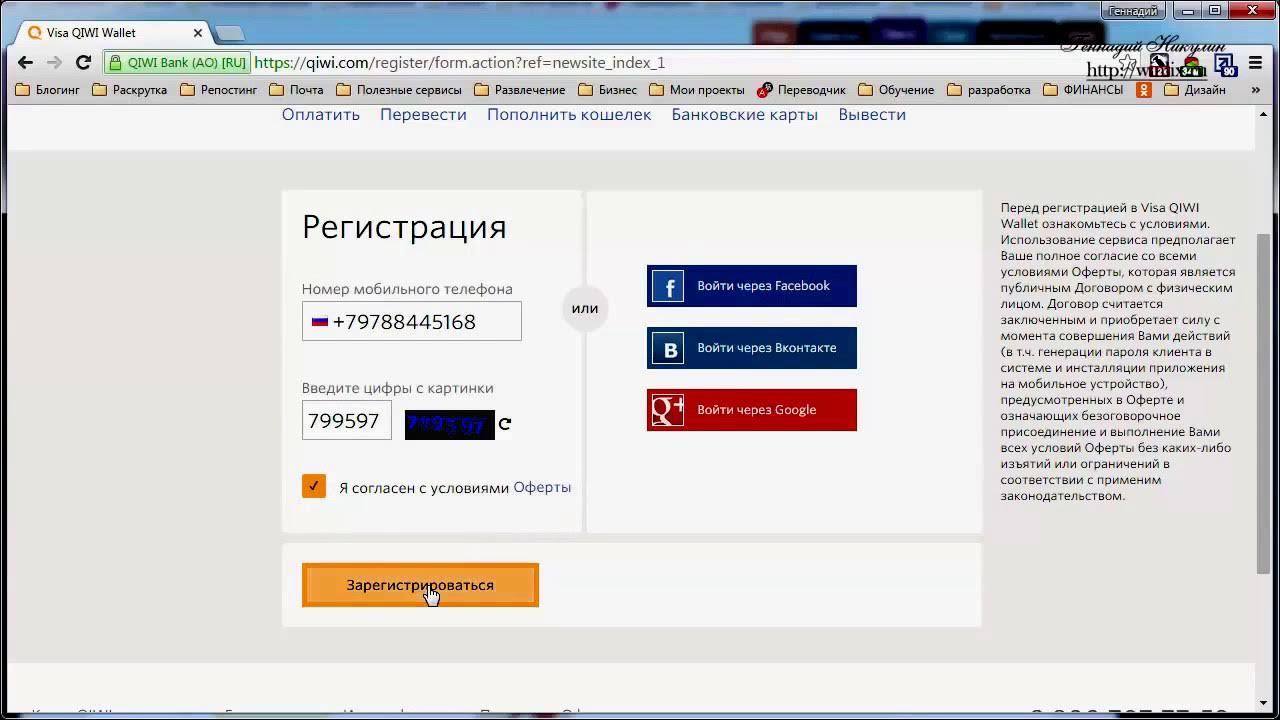Click the Russian flag country selector
This screenshot has width=1280, height=720.
pos(320,322)
